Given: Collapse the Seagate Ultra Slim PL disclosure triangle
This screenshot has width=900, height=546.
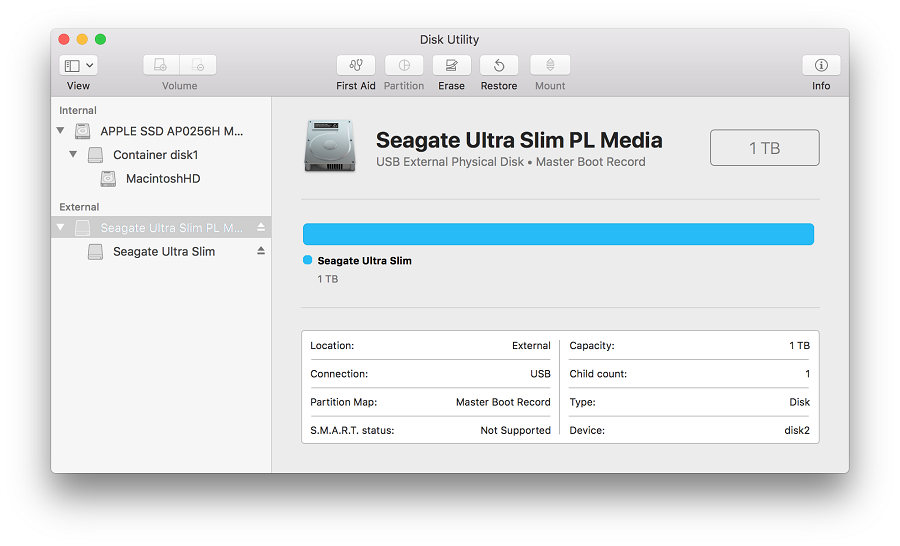Looking at the screenshot, I should (x=61, y=227).
